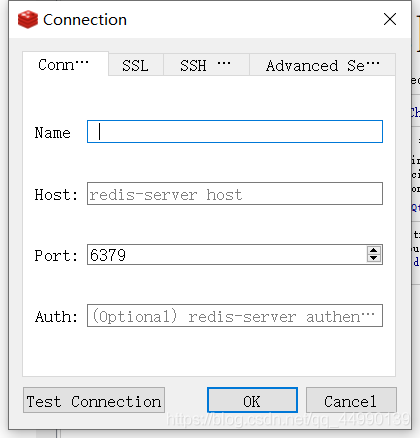Go to the Advanced Se… tab

(322, 65)
